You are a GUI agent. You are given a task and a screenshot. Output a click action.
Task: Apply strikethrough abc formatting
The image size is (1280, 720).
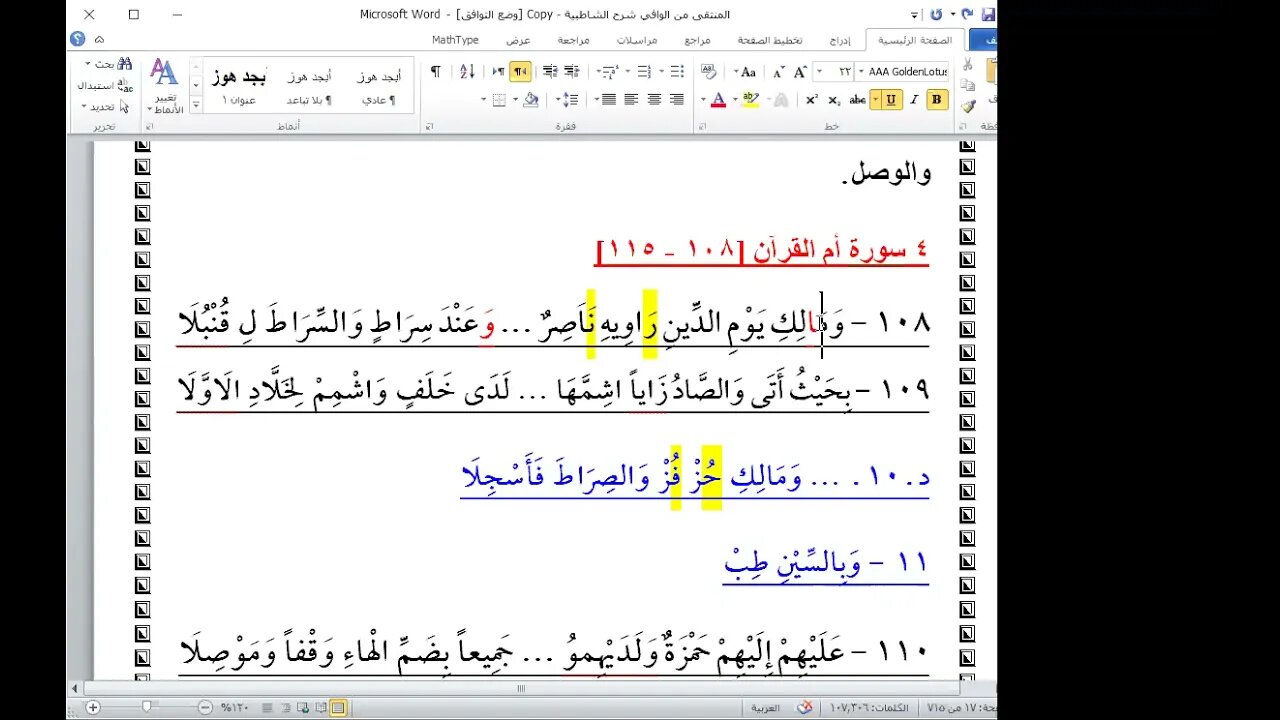(x=857, y=99)
